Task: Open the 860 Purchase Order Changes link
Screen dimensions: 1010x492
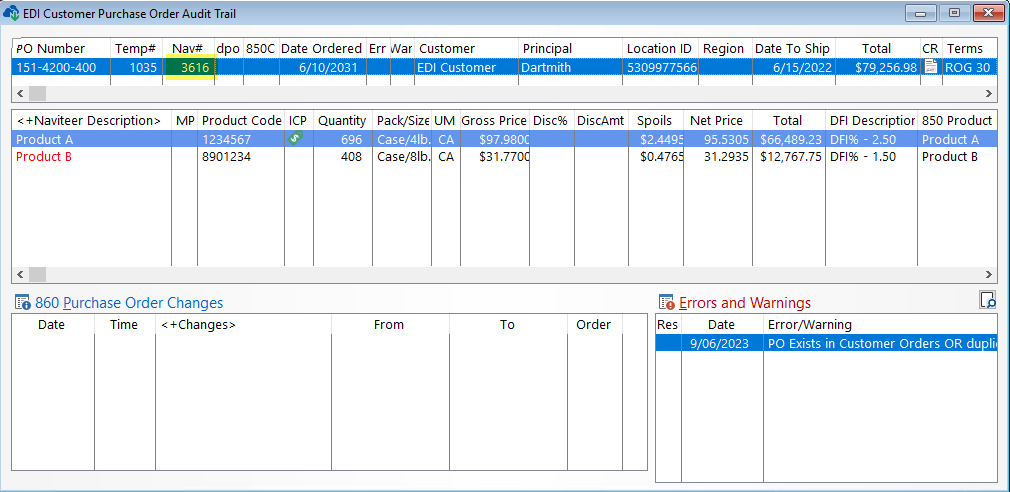Action: pos(129,303)
